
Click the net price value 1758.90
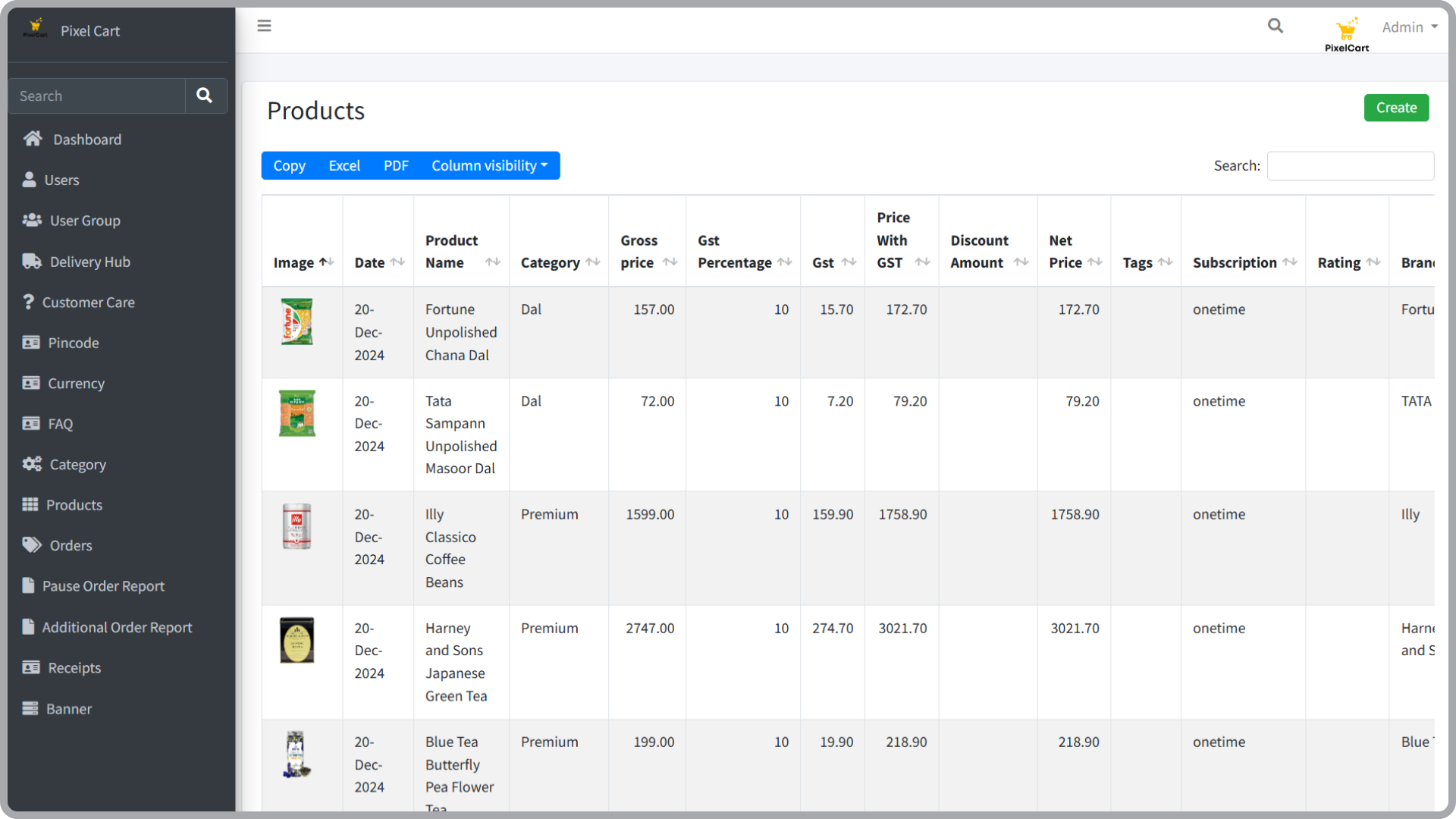pyautogui.click(x=1075, y=514)
